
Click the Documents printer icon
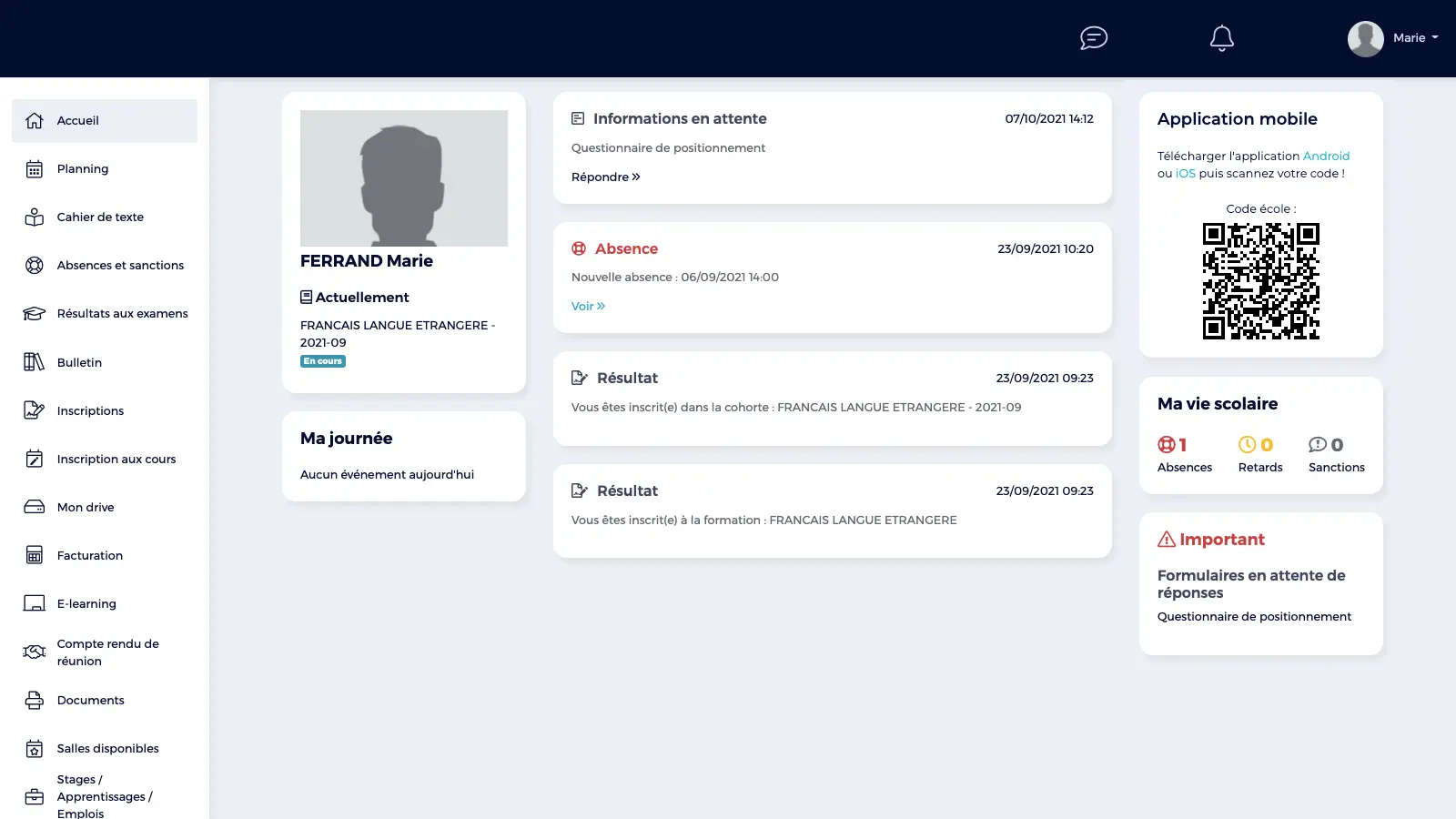pyautogui.click(x=35, y=700)
